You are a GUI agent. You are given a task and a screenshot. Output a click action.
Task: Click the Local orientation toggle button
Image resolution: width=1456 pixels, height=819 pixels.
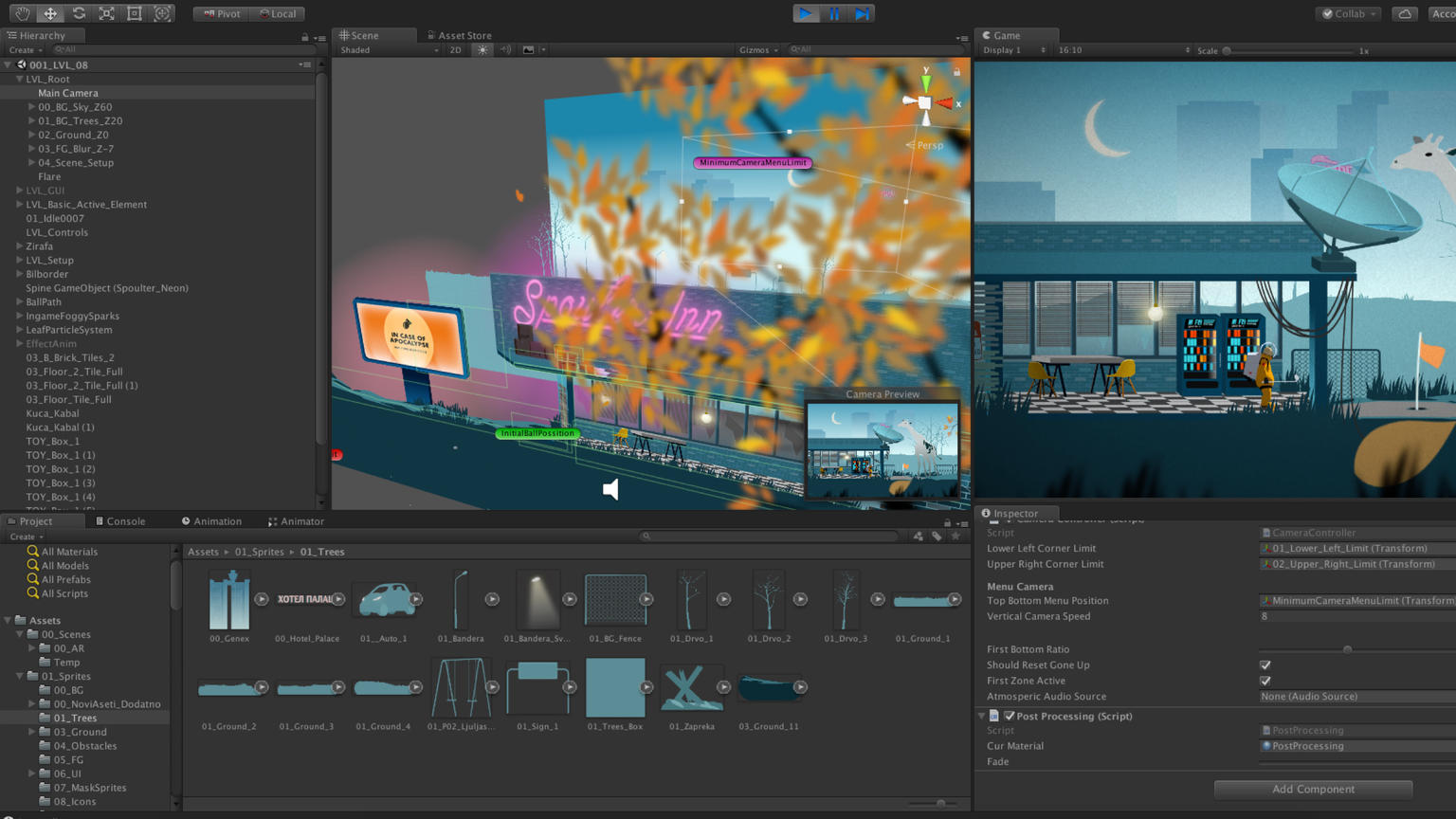point(279,13)
